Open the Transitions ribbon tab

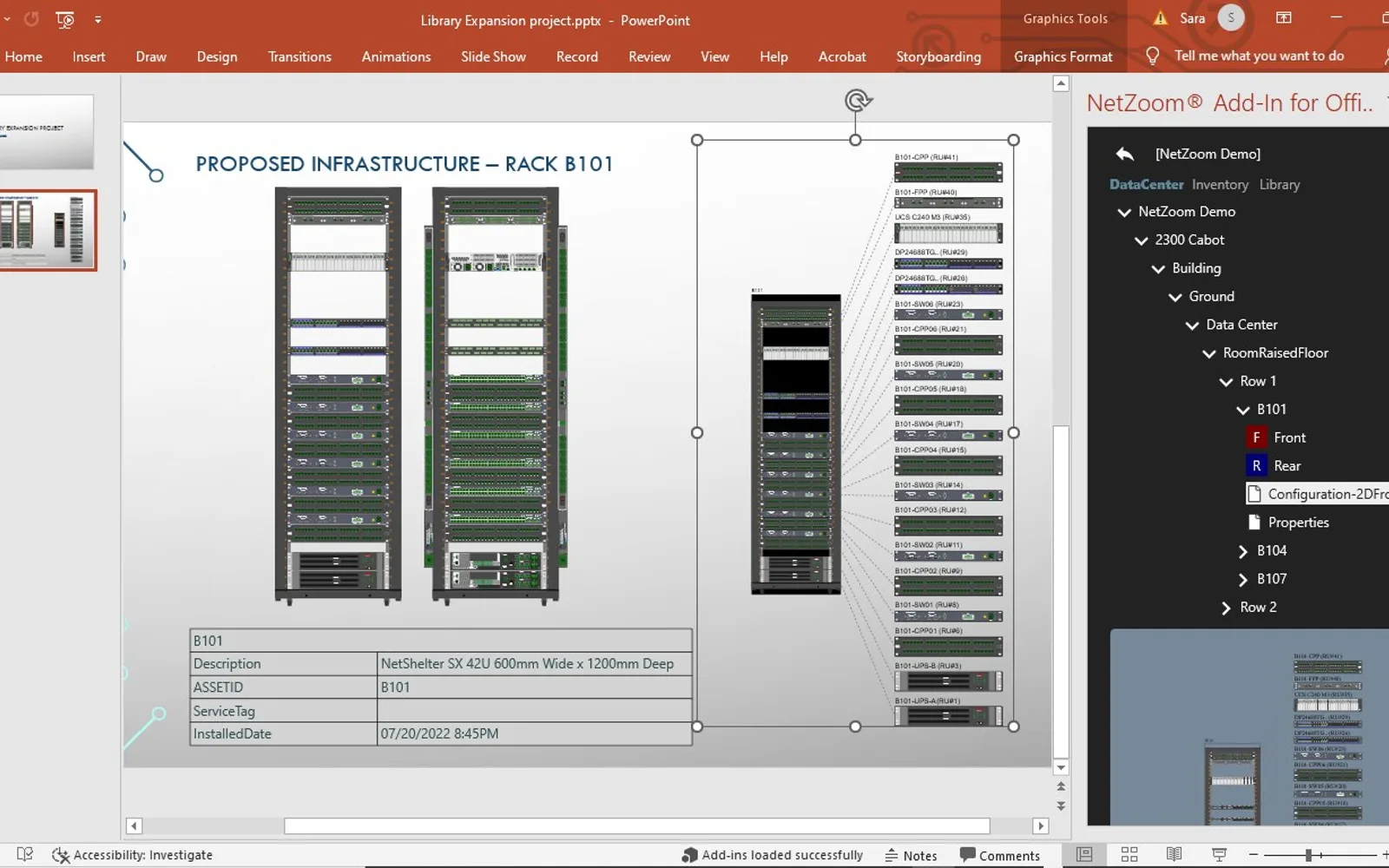click(300, 56)
